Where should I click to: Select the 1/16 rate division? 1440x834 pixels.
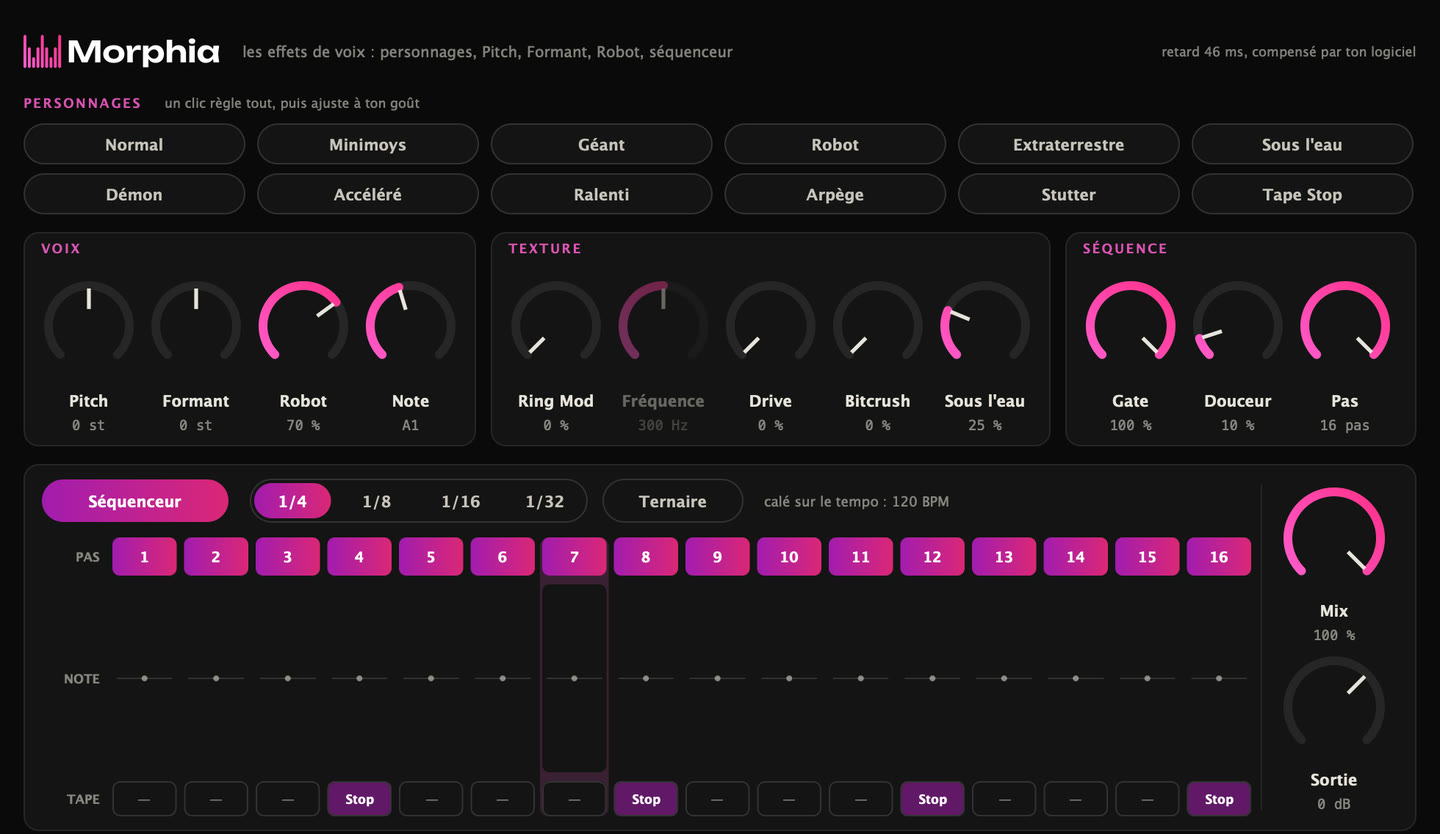click(461, 501)
